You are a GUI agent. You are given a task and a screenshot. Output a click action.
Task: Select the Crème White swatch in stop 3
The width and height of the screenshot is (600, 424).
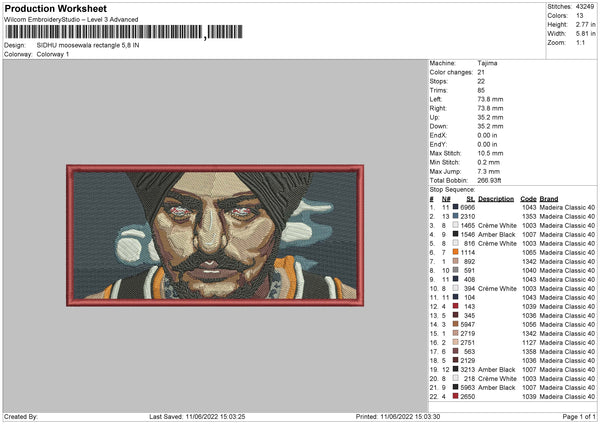point(455,225)
